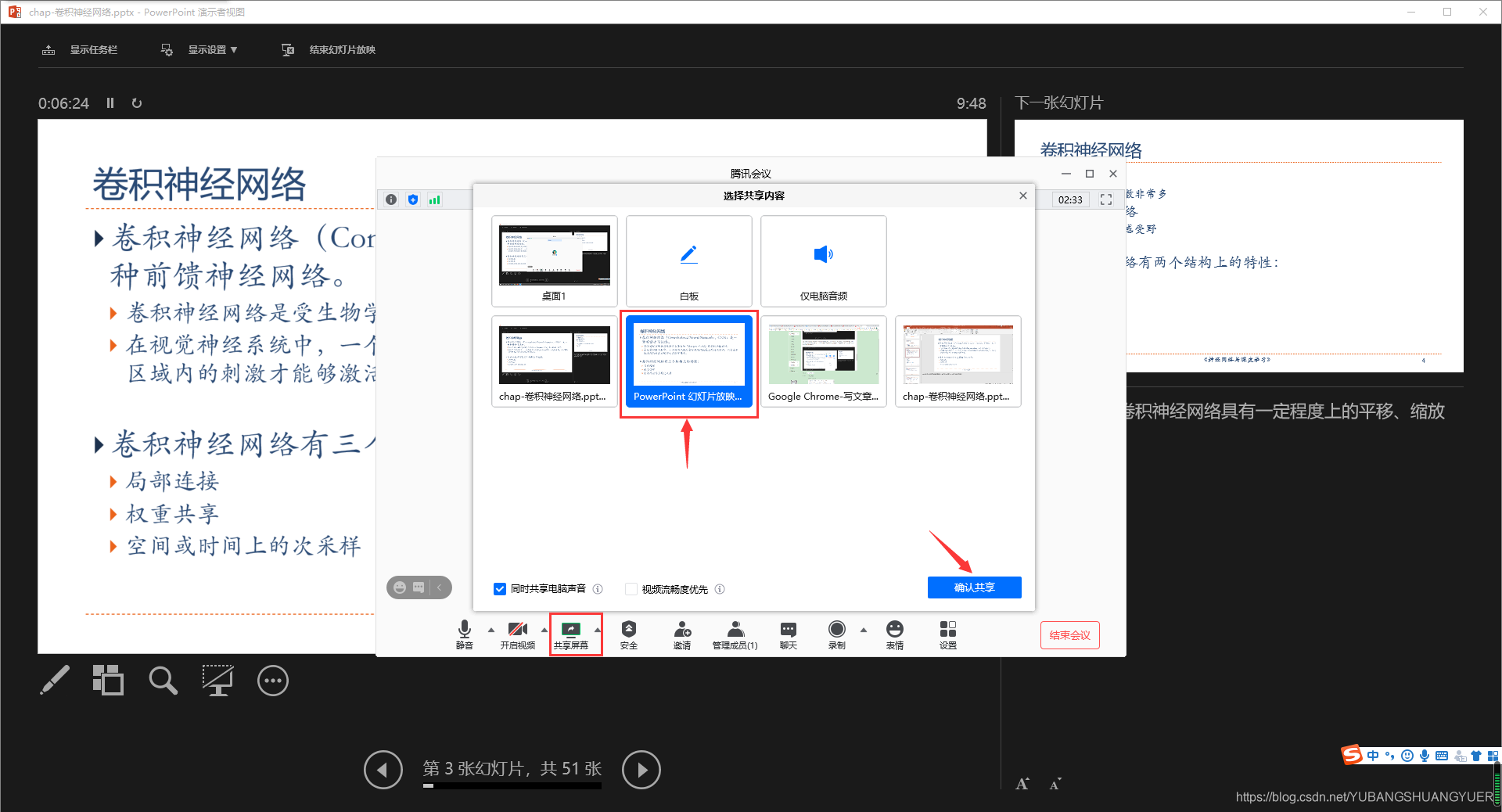1502x812 pixels.
Task: Close the 选择共享内容 dialog
Action: (1023, 196)
